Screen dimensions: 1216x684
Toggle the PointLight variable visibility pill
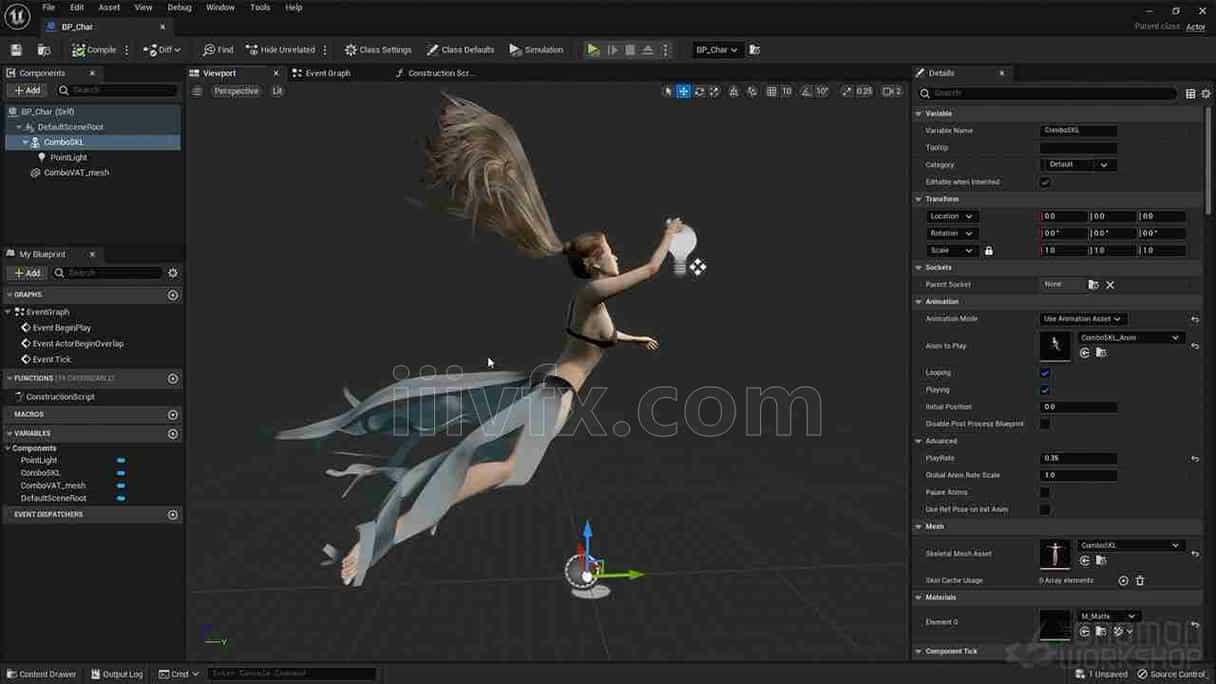point(121,461)
